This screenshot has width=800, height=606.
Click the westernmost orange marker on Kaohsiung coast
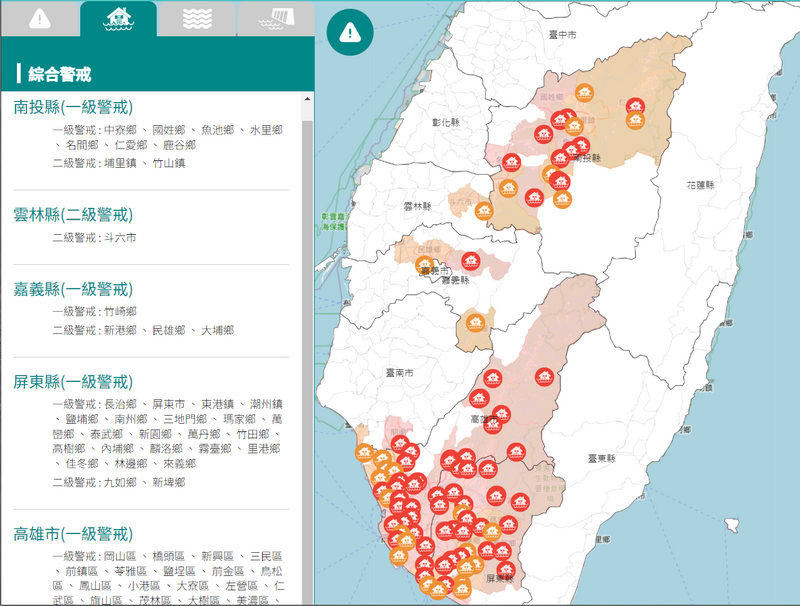click(x=365, y=452)
